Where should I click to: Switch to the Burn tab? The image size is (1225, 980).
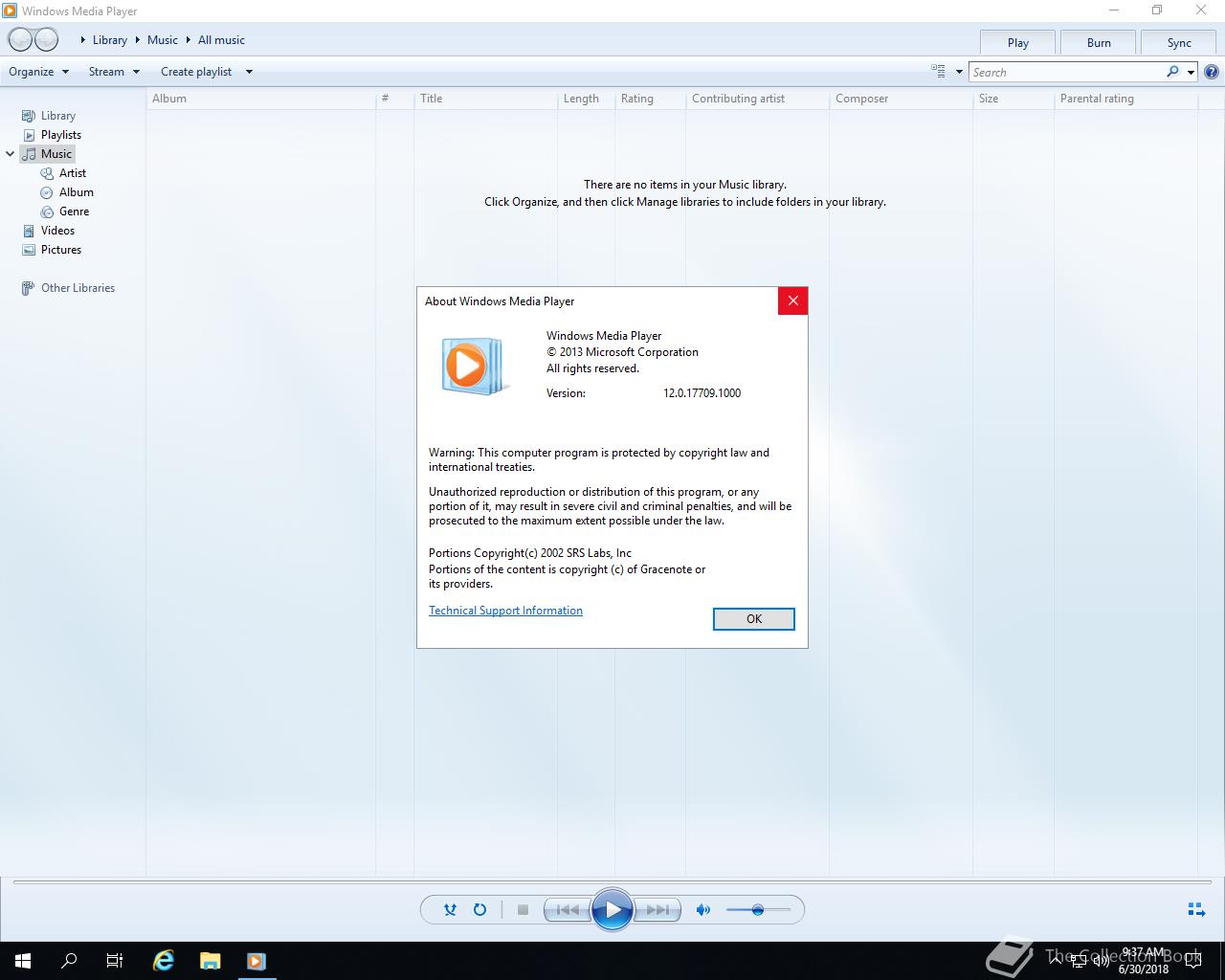(x=1099, y=43)
